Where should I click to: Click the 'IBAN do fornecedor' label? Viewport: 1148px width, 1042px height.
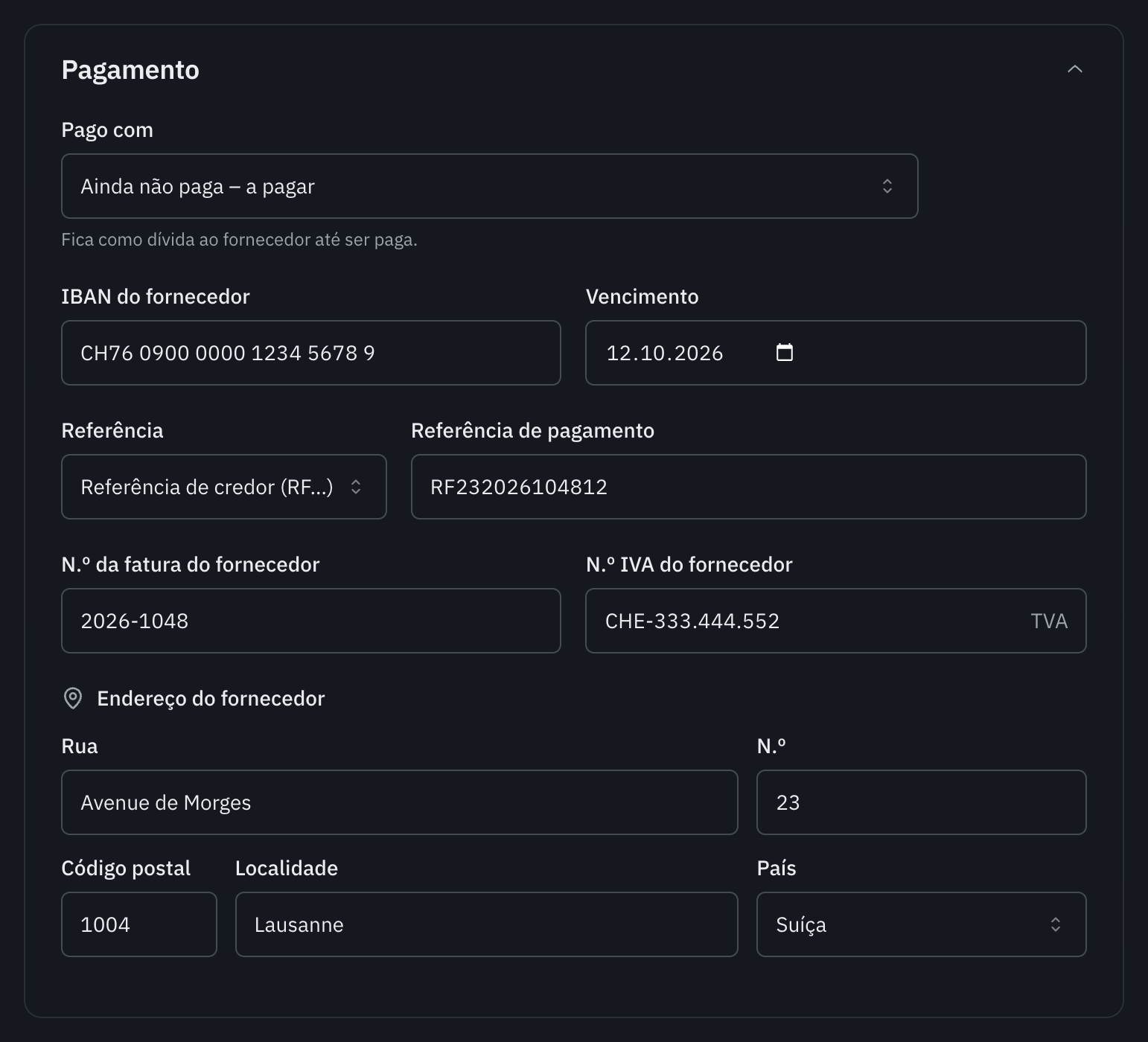tap(156, 296)
